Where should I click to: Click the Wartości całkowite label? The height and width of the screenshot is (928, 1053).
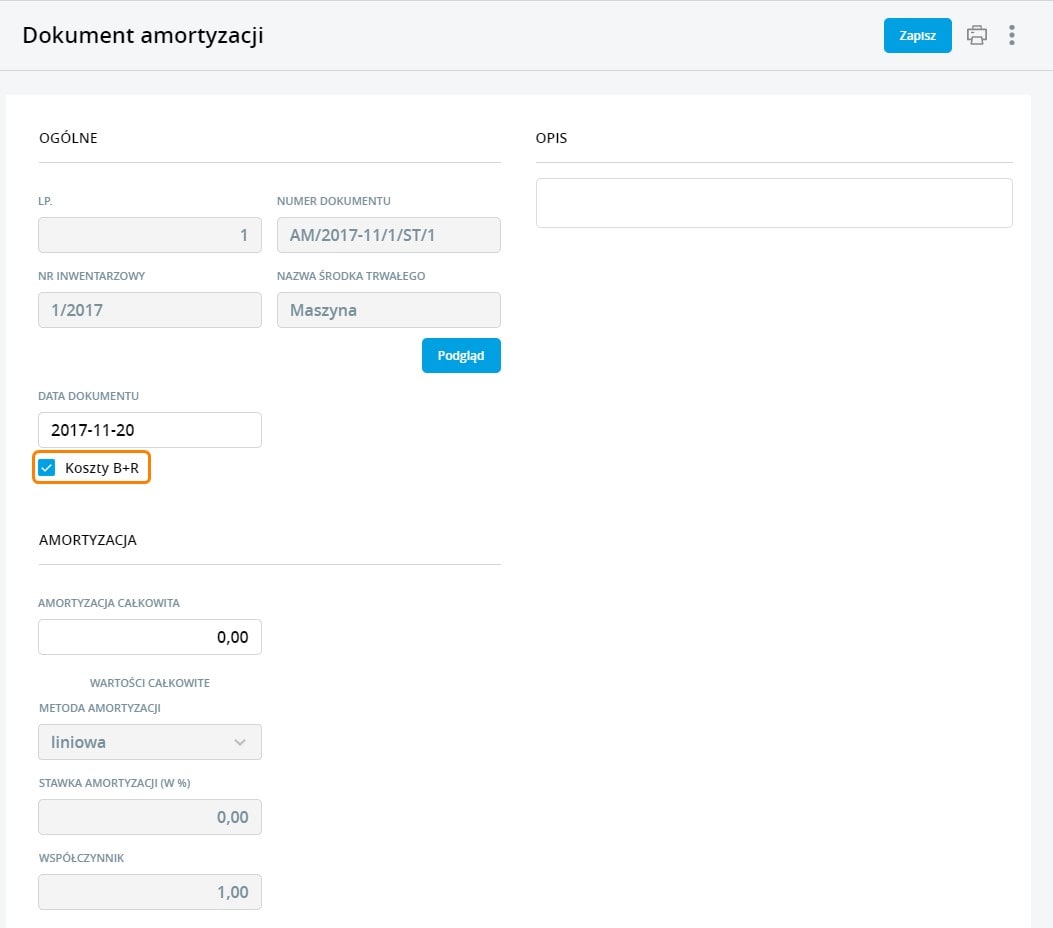click(x=150, y=683)
